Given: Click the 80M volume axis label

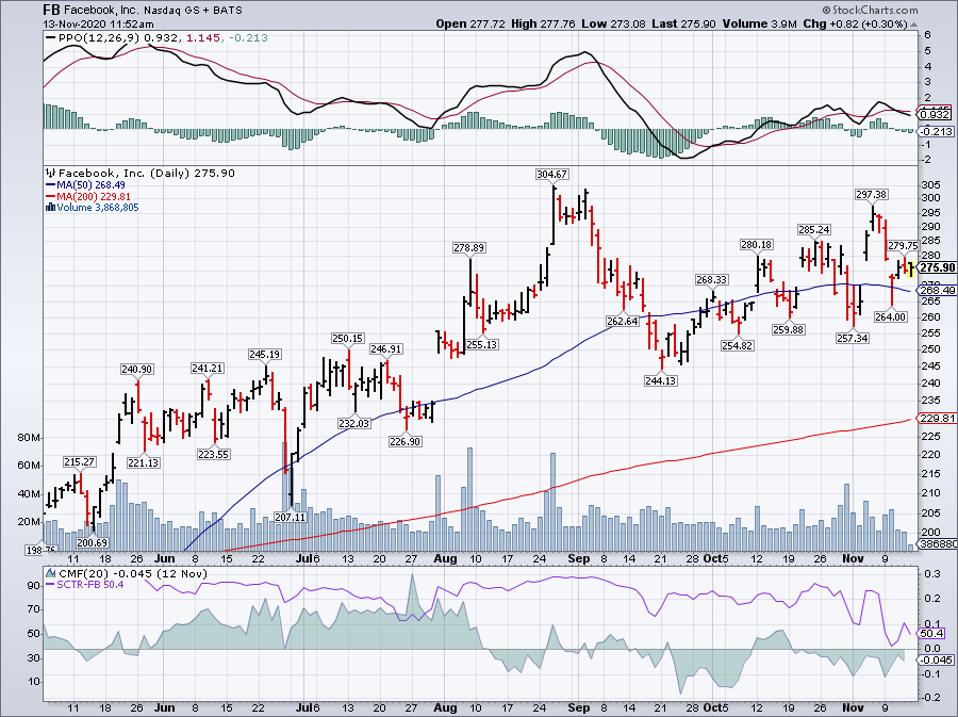Looking at the screenshot, I should [29, 438].
